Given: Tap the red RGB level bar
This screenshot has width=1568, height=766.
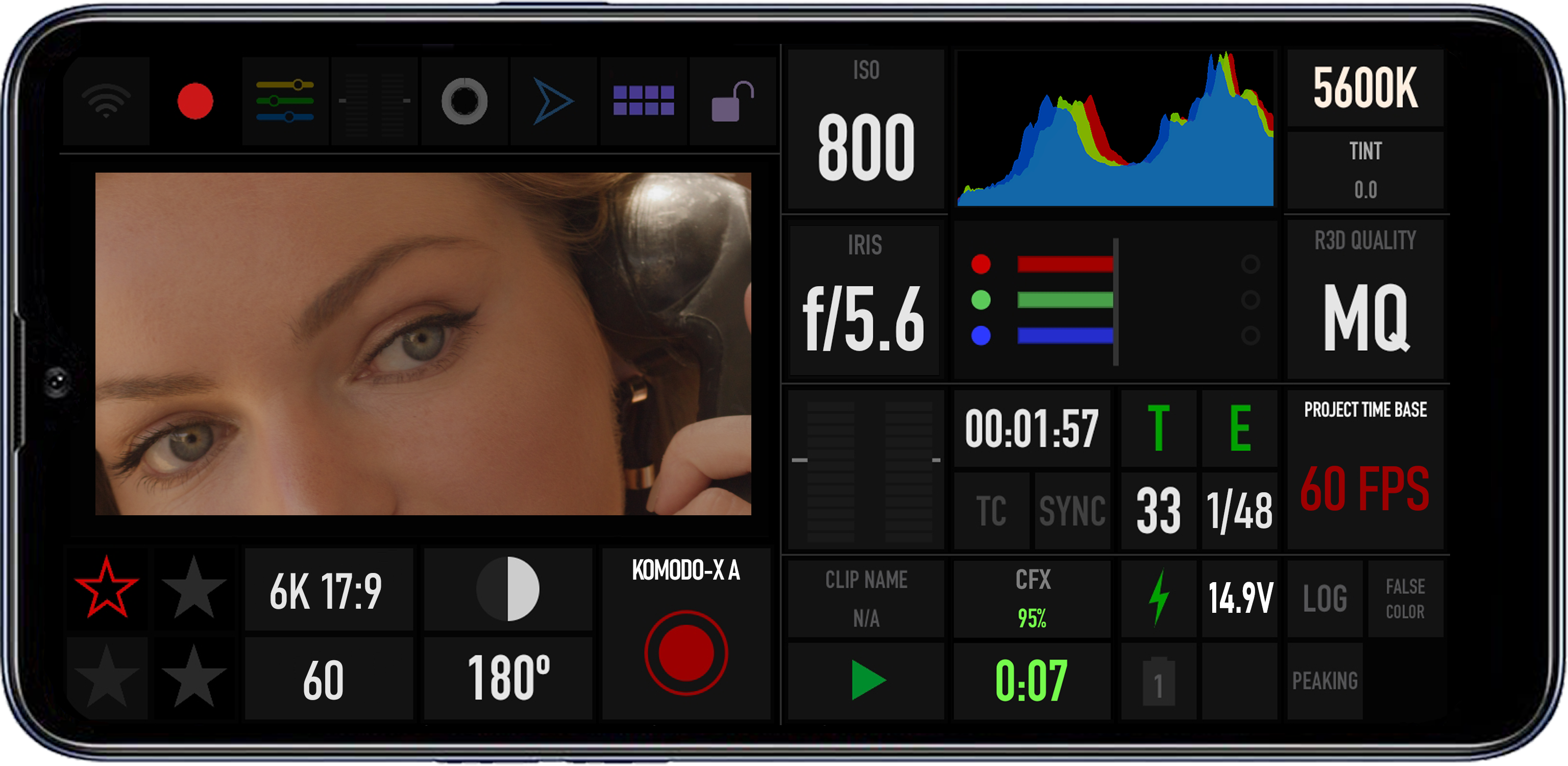Looking at the screenshot, I should click(x=1065, y=264).
